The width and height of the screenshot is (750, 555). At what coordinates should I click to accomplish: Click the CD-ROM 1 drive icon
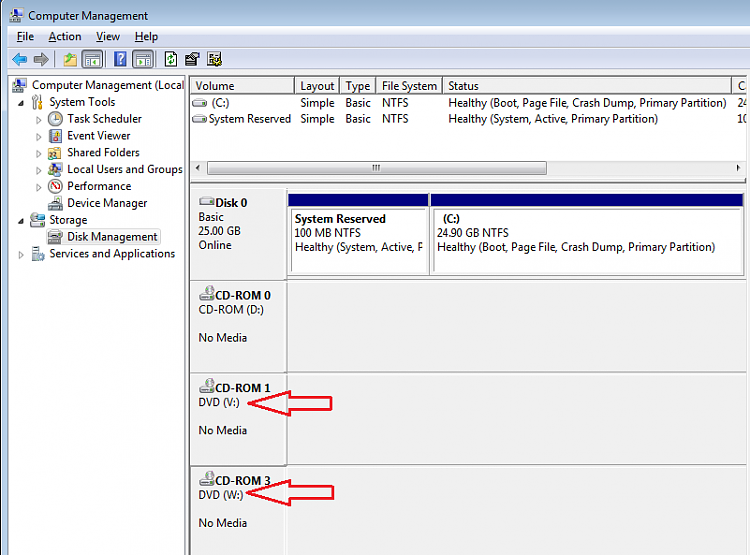pos(207,386)
